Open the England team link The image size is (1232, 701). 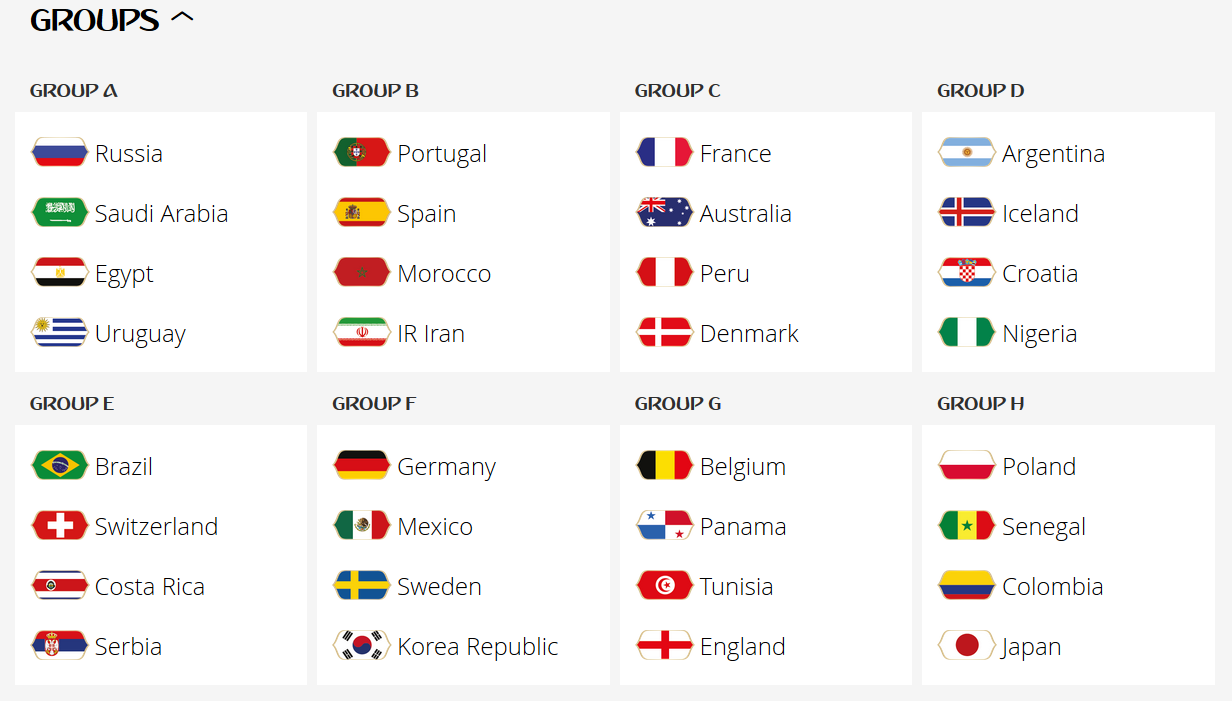[742, 647]
